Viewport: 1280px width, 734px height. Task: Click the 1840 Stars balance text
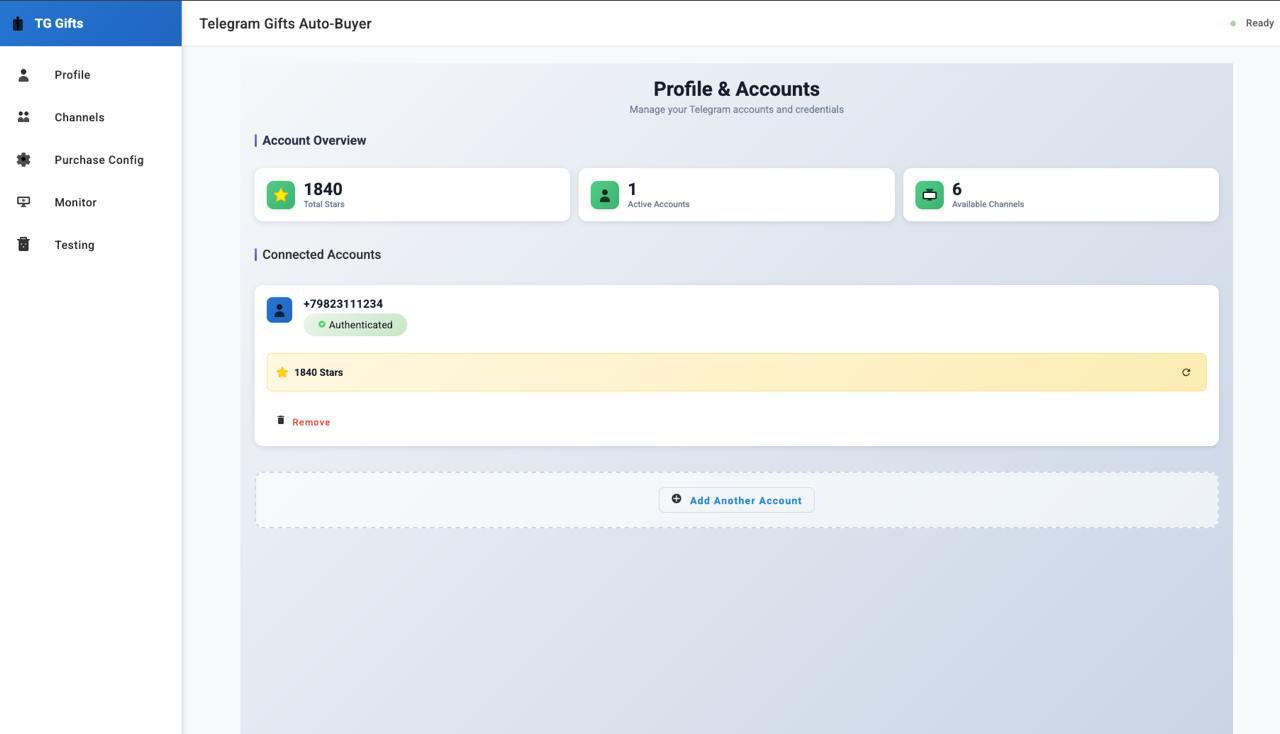(x=318, y=372)
